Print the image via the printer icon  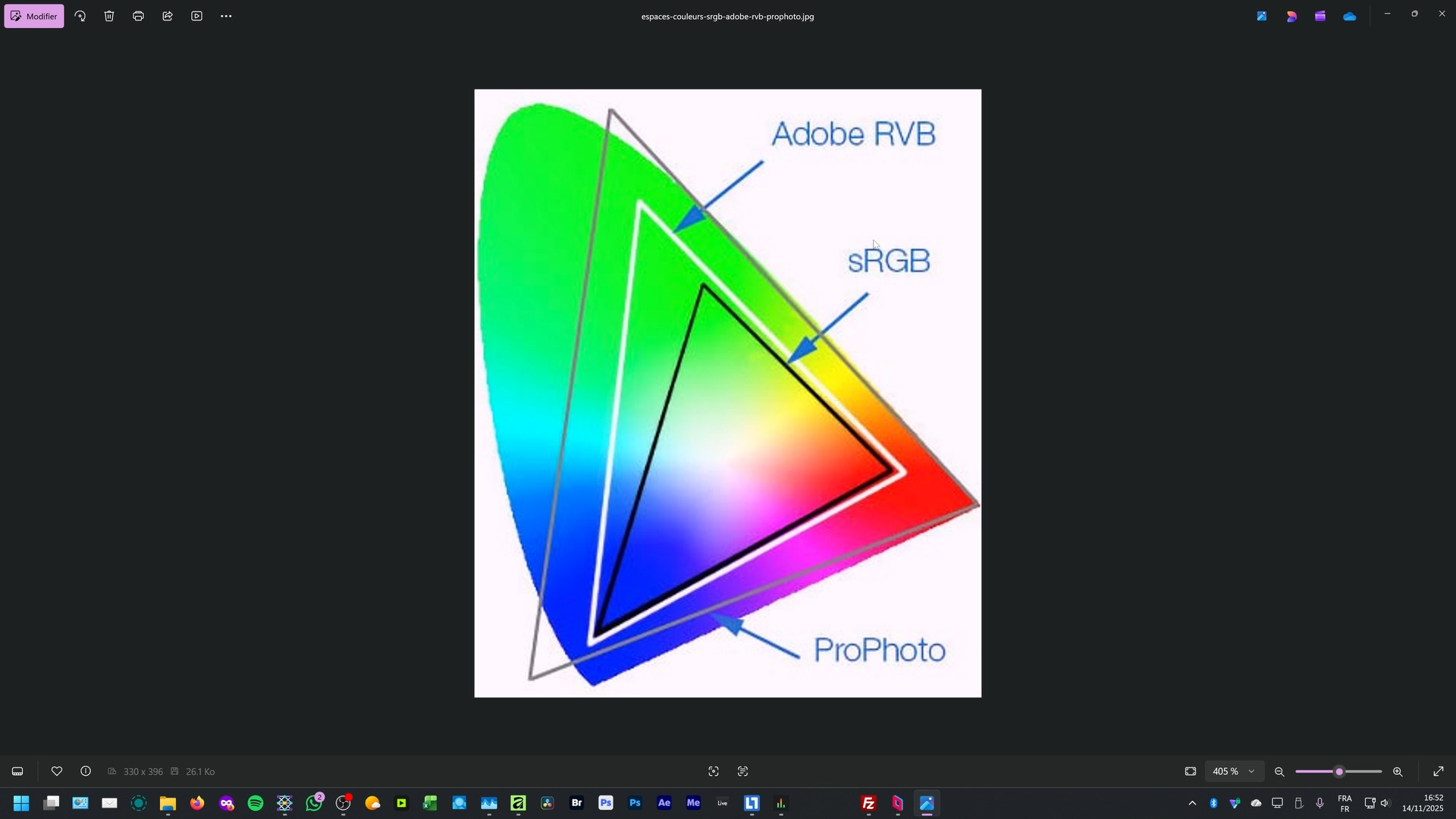pyautogui.click(x=138, y=16)
